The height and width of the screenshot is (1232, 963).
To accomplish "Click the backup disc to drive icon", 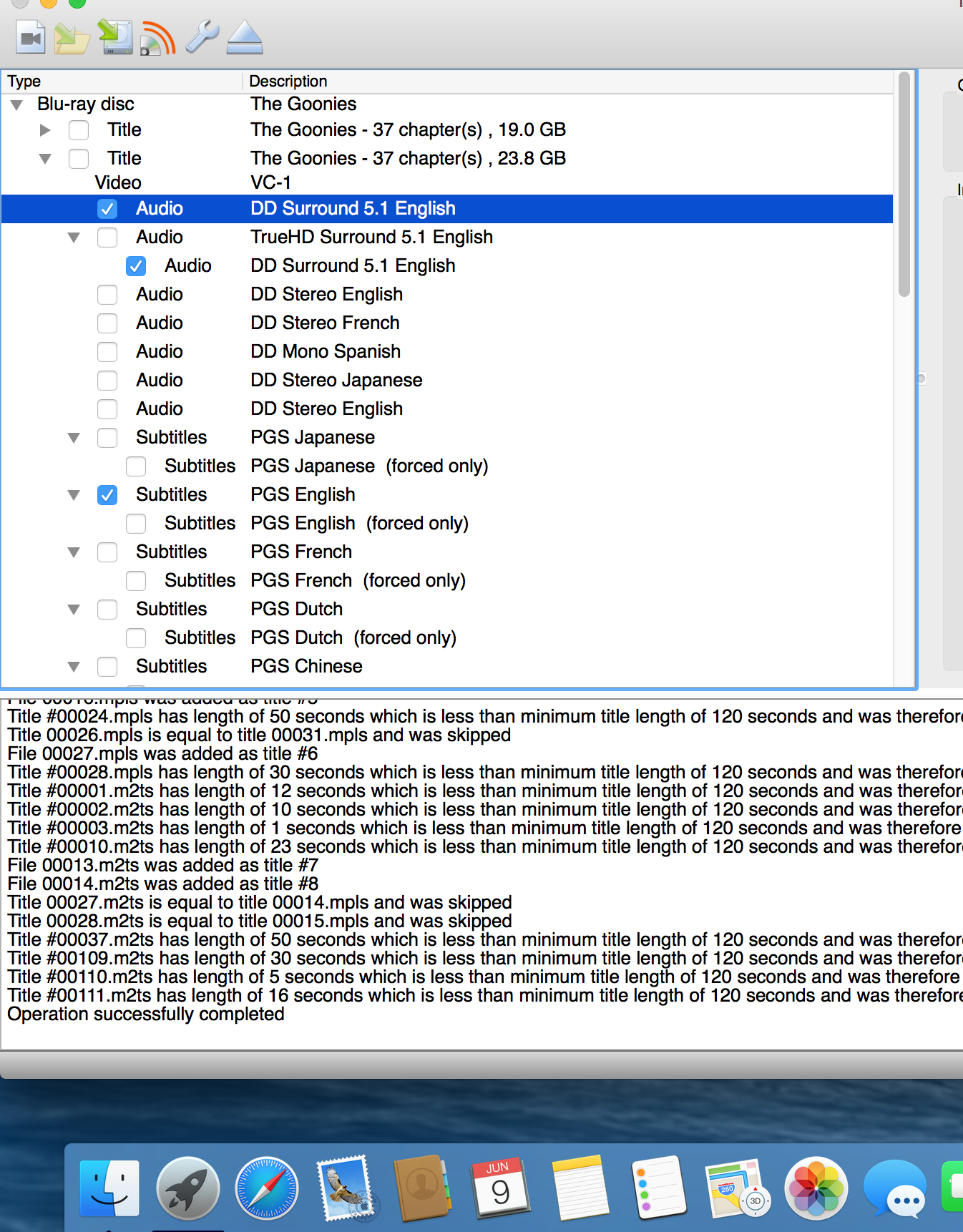I will [x=115, y=37].
